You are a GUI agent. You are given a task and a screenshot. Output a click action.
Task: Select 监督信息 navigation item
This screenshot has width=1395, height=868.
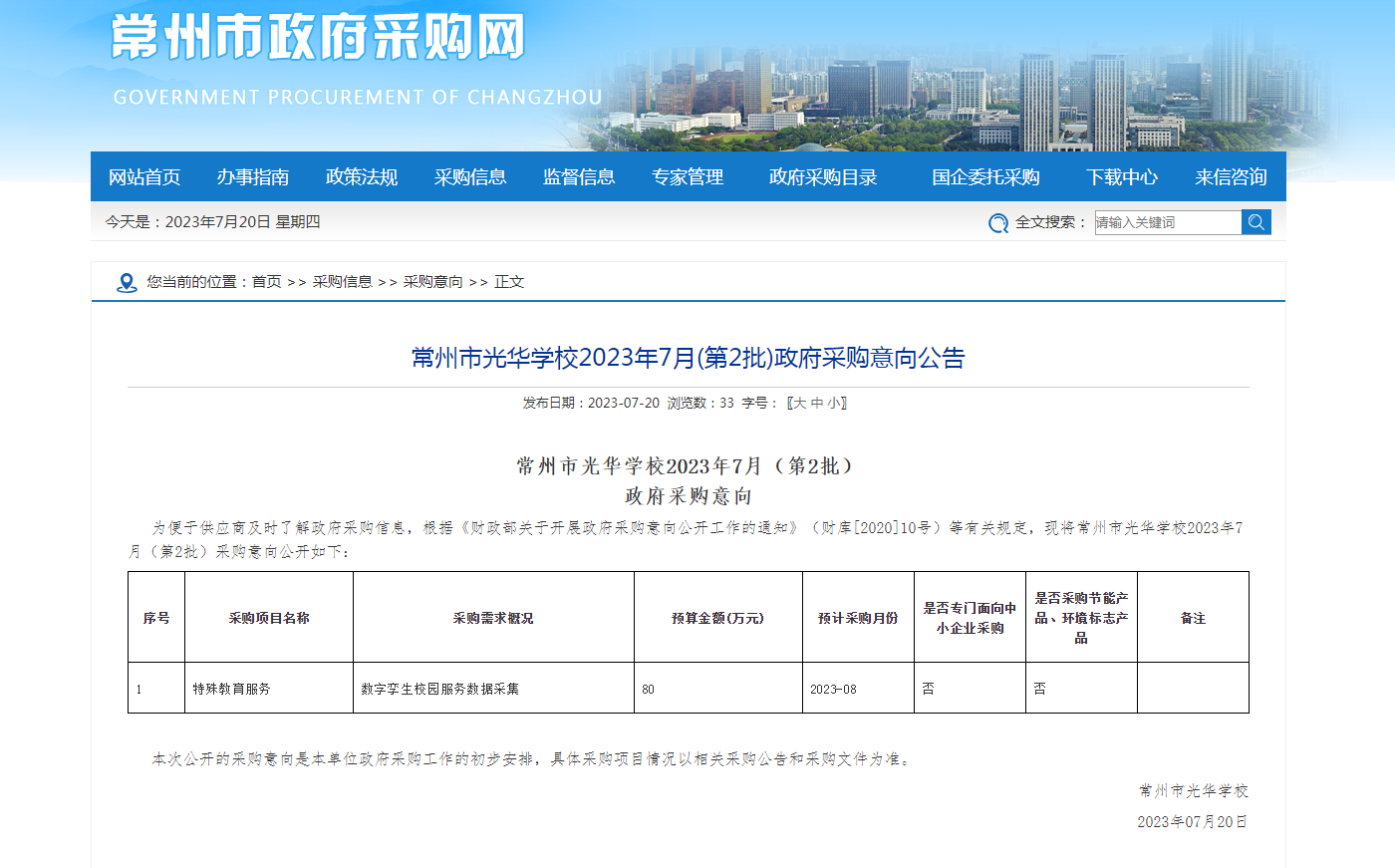point(579,177)
